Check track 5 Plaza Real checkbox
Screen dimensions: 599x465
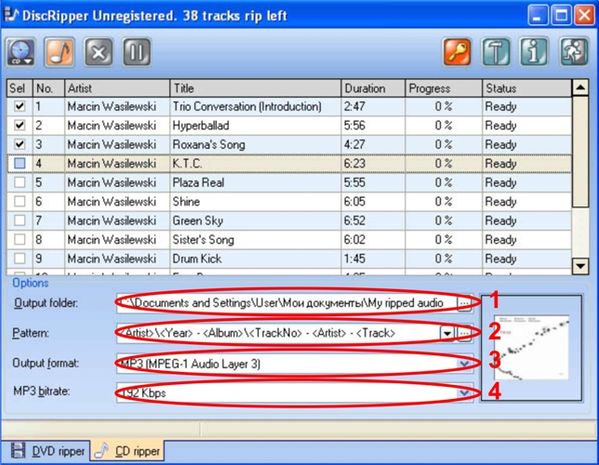tap(19, 182)
